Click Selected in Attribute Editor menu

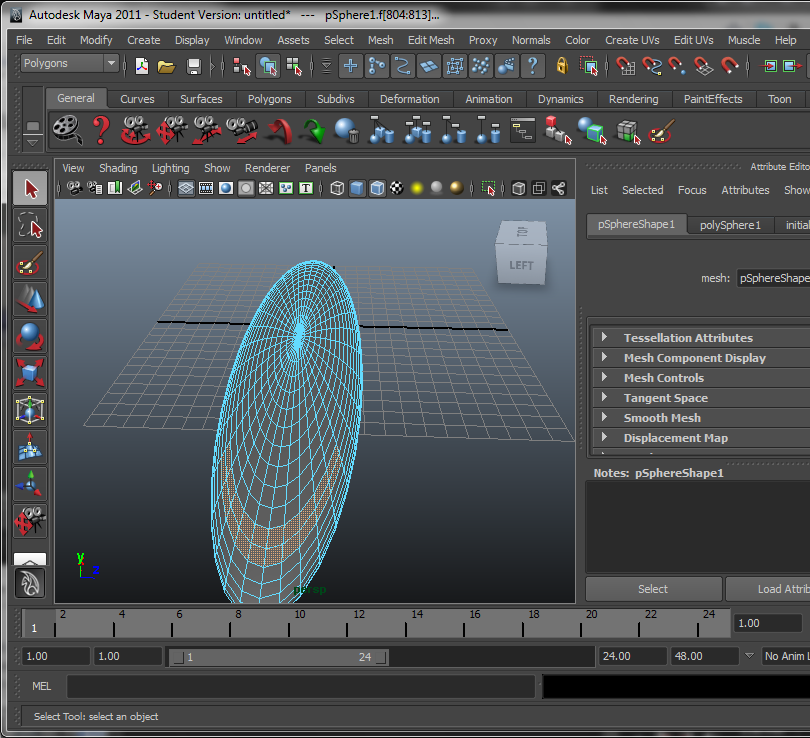coord(642,190)
